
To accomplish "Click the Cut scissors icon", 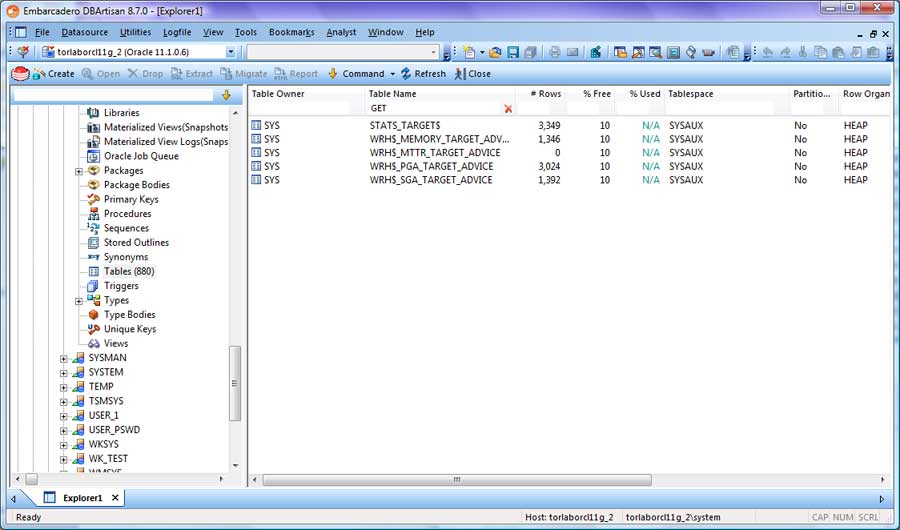I will (803, 52).
